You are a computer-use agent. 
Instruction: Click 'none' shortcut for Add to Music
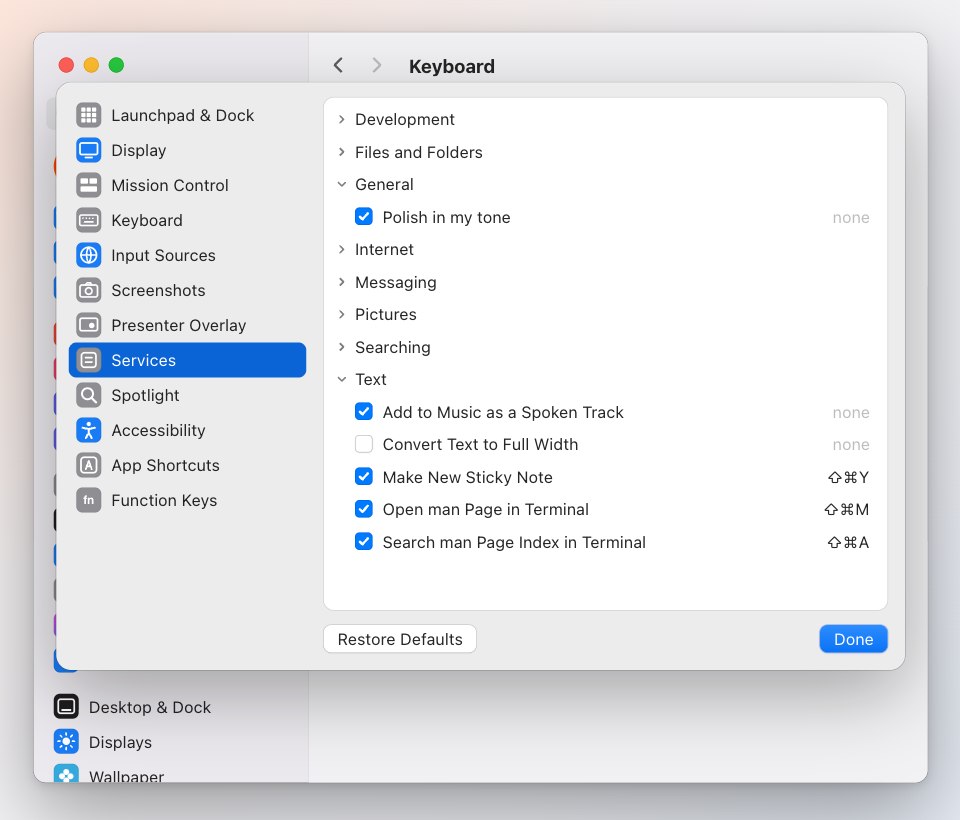tap(851, 413)
